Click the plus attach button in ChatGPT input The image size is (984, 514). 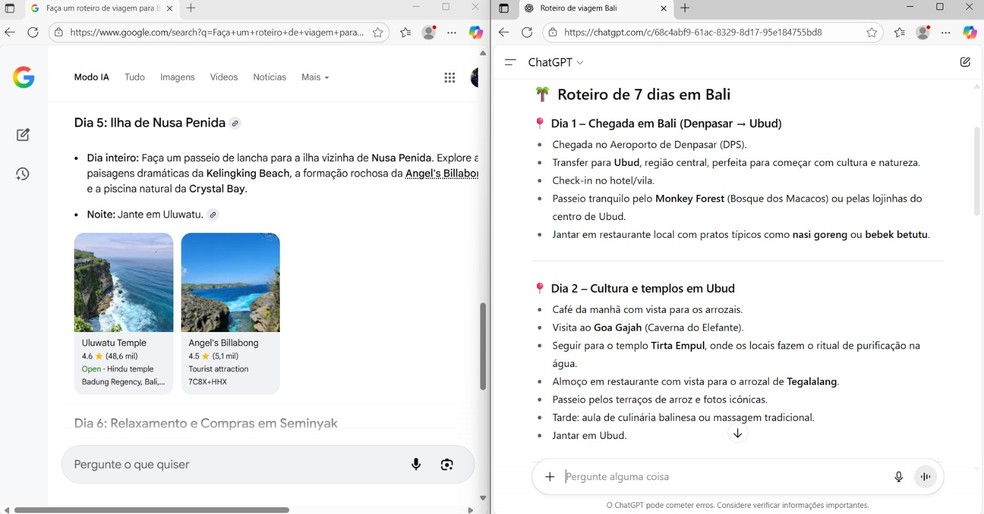click(550, 477)
